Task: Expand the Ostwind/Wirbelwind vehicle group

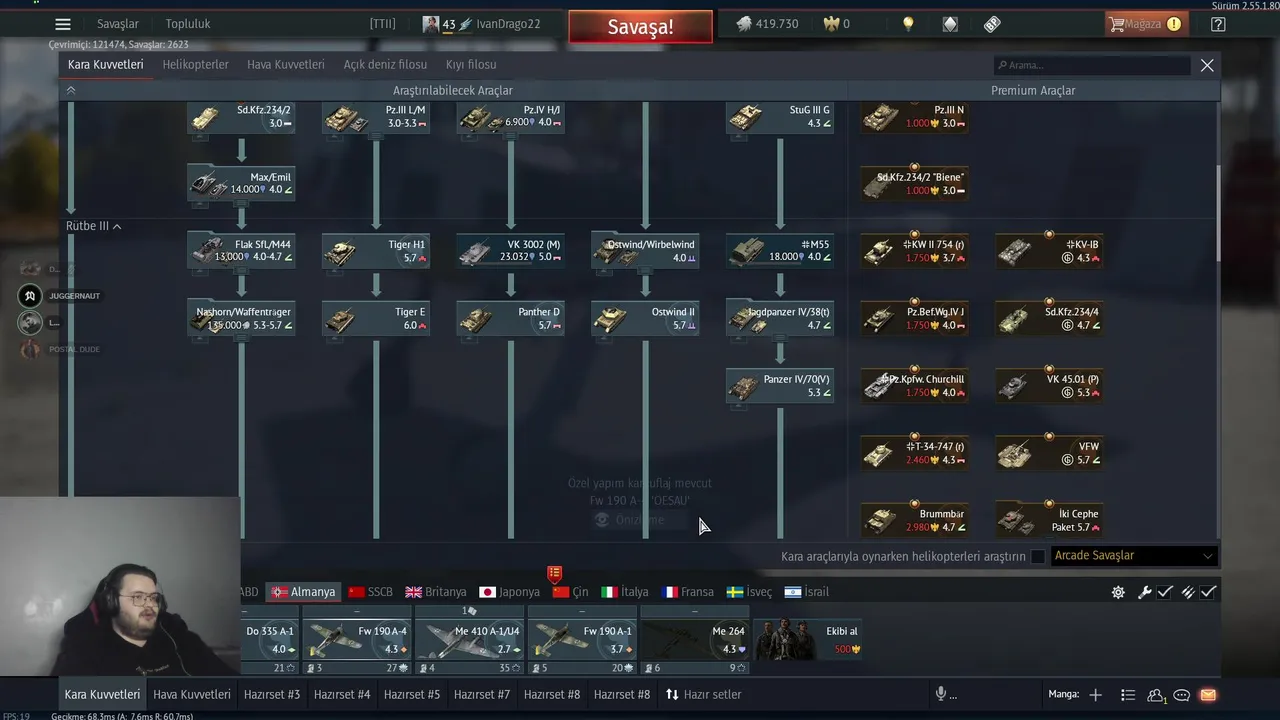Action: [x=645, y=252]
